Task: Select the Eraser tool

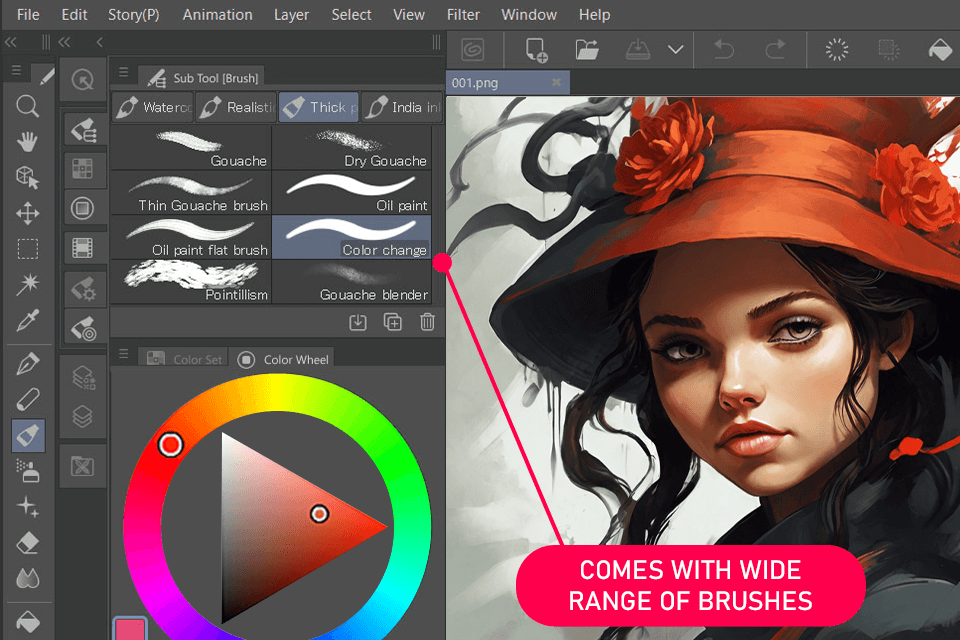Action: pyautogui.click(x=28, y=543)
